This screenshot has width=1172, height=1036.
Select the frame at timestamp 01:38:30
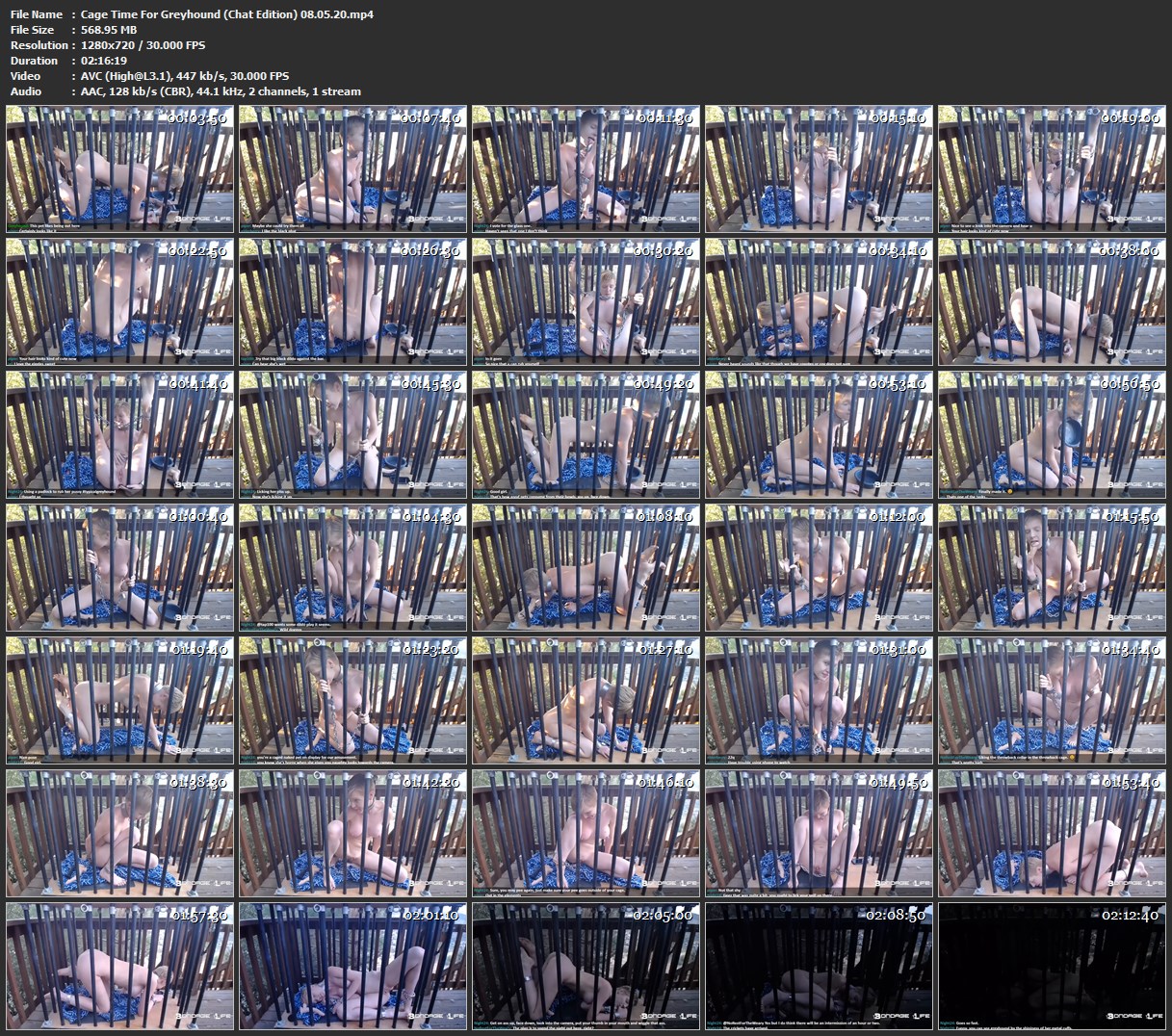[x=119, y=833]
